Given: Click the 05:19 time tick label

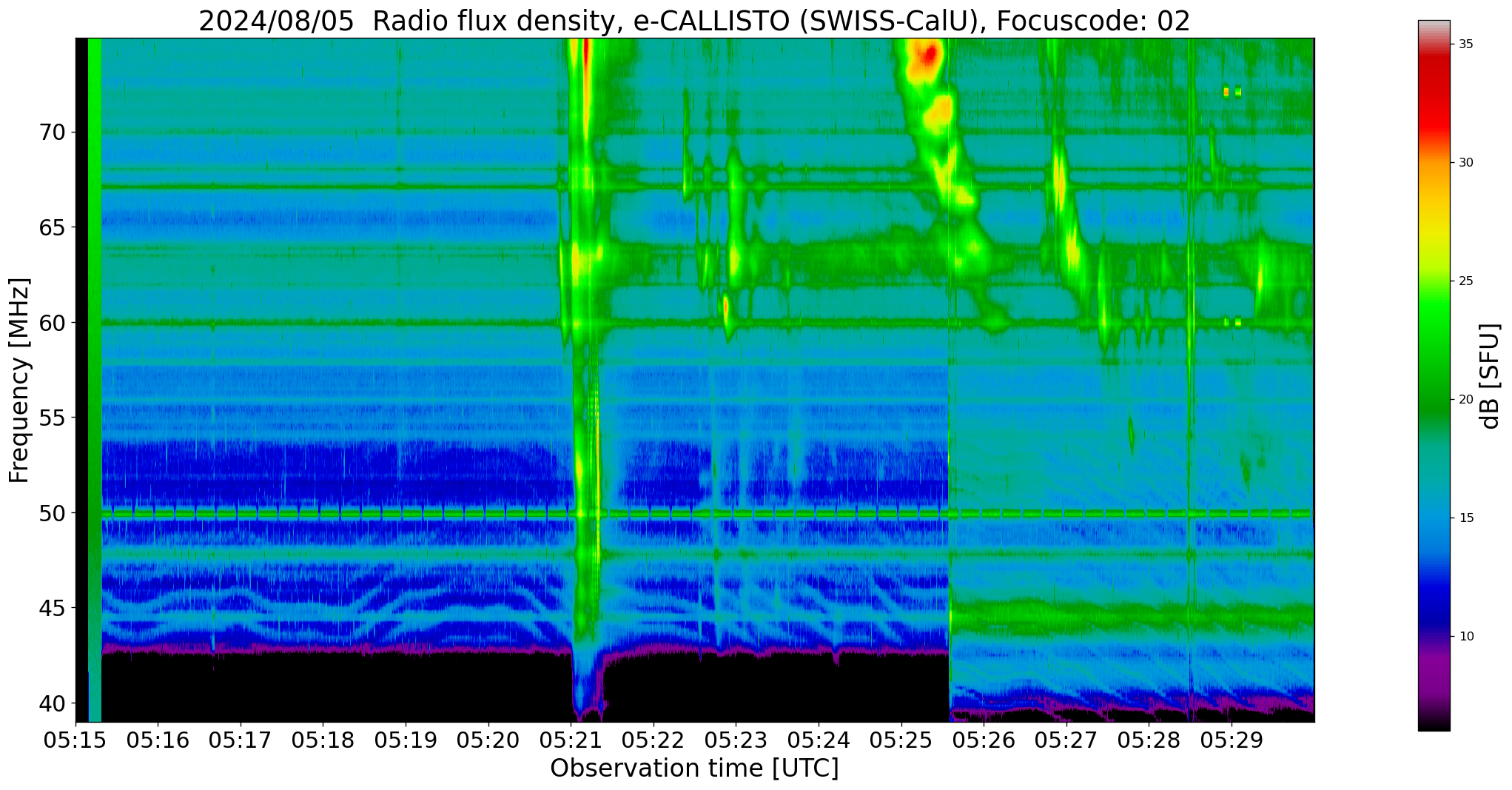Looking at the screenshot, I should (406, 740).
